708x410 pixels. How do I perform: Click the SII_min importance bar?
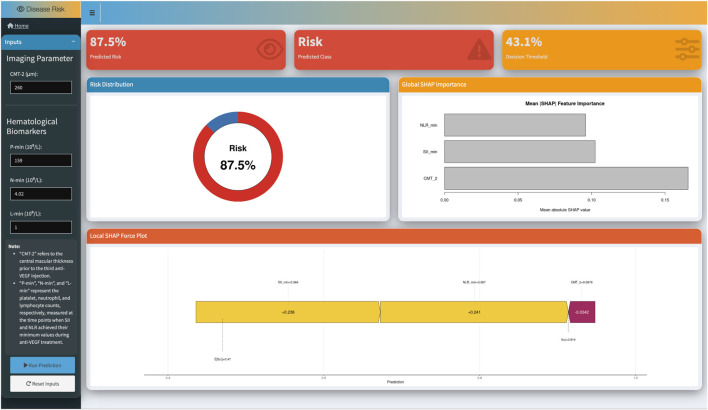[520, 152]
